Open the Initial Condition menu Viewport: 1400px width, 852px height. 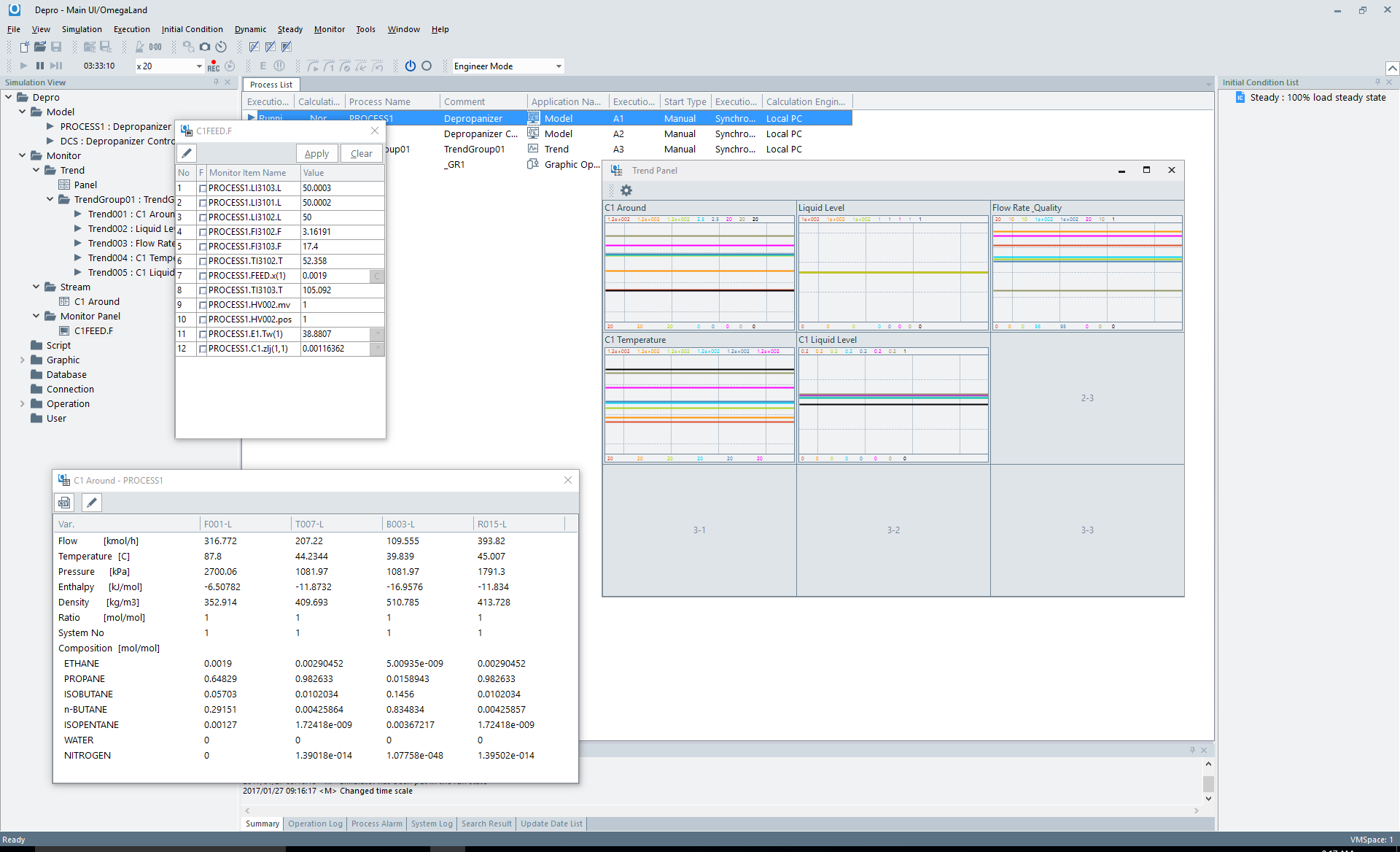click(x=192, y=29)
